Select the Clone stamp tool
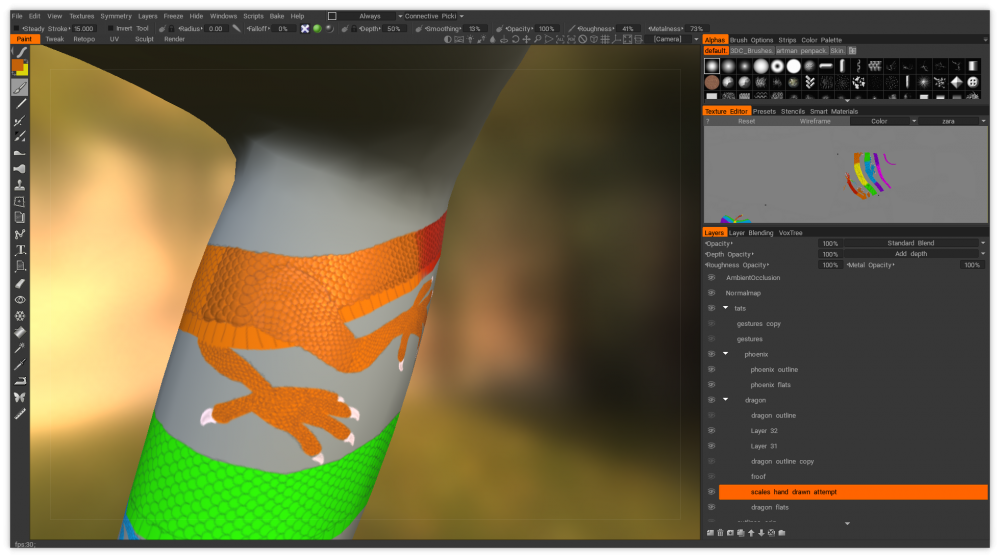 (x=20, y=185)
